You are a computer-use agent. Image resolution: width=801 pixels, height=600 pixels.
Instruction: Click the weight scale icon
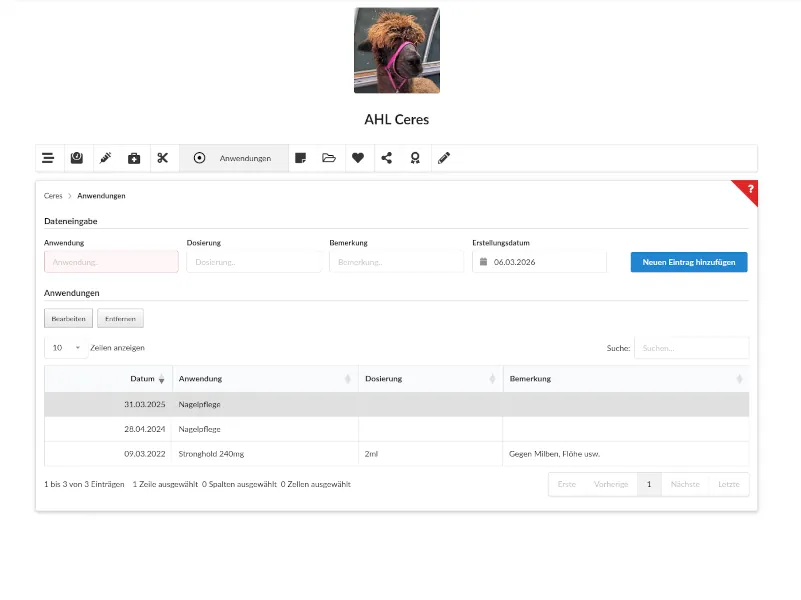76,158
